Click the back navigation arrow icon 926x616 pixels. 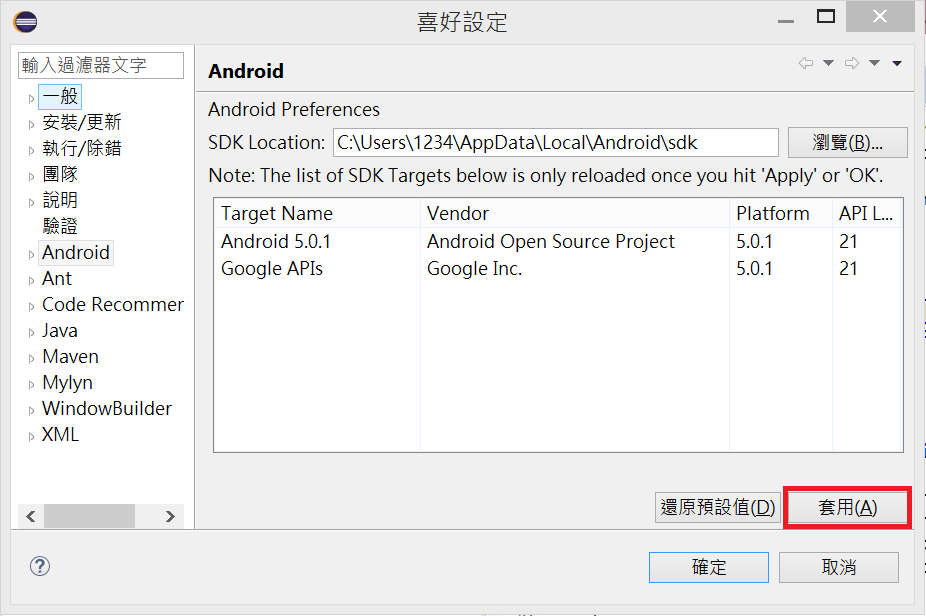tap(805, 64)
